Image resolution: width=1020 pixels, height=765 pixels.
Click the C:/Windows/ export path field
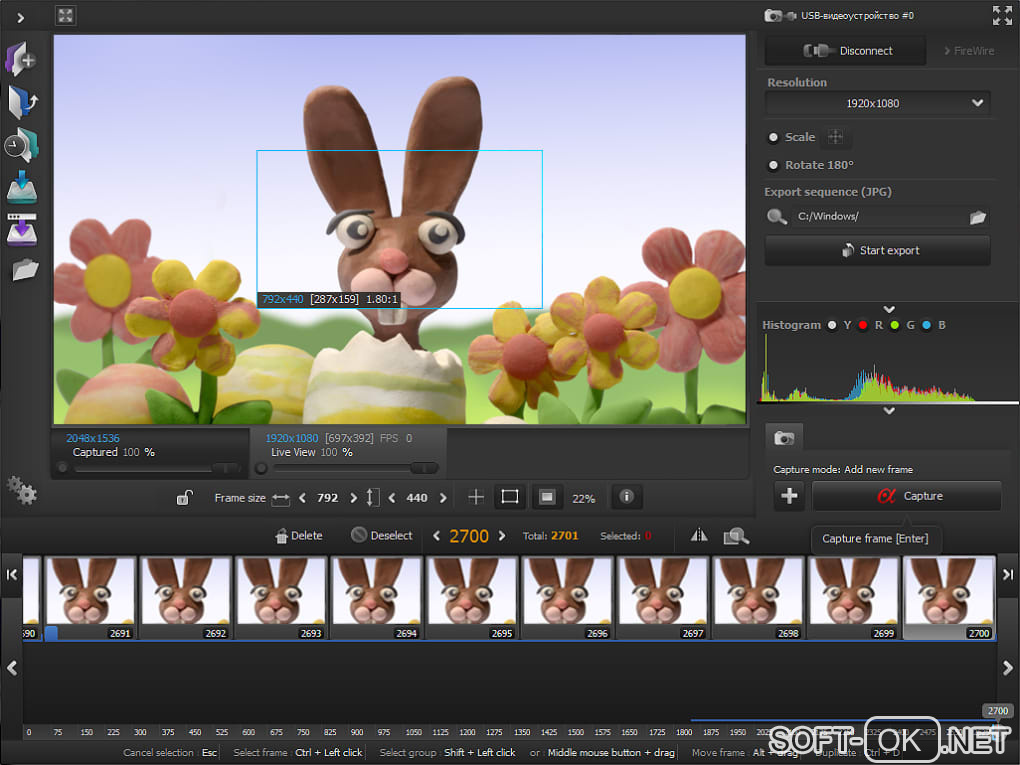tap(878, 217)
